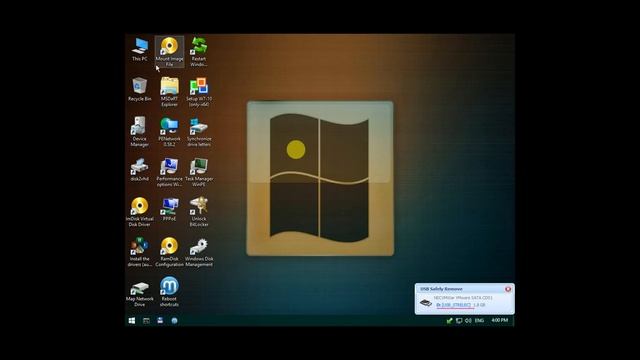Open the This PC desktop icon
This screenshot has height=360, width=640.
[140, 49]
